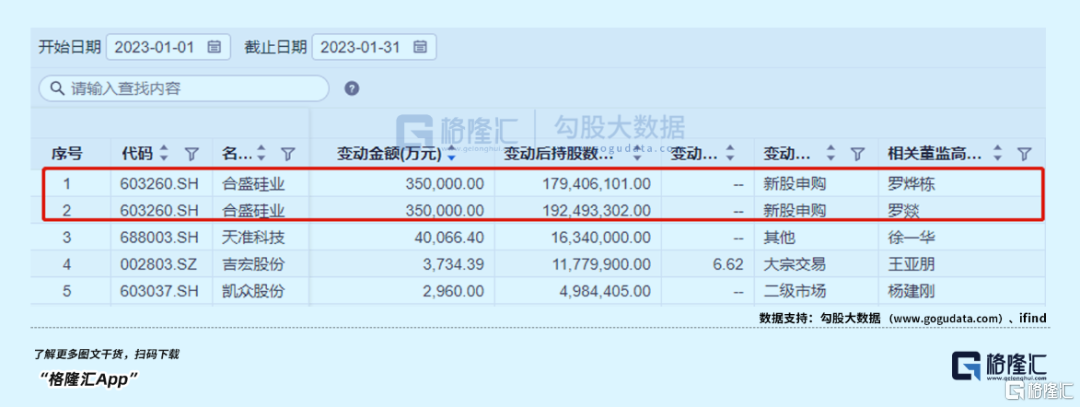
Task: Click amount 40,066.40
Action: (x=449, y=238)
